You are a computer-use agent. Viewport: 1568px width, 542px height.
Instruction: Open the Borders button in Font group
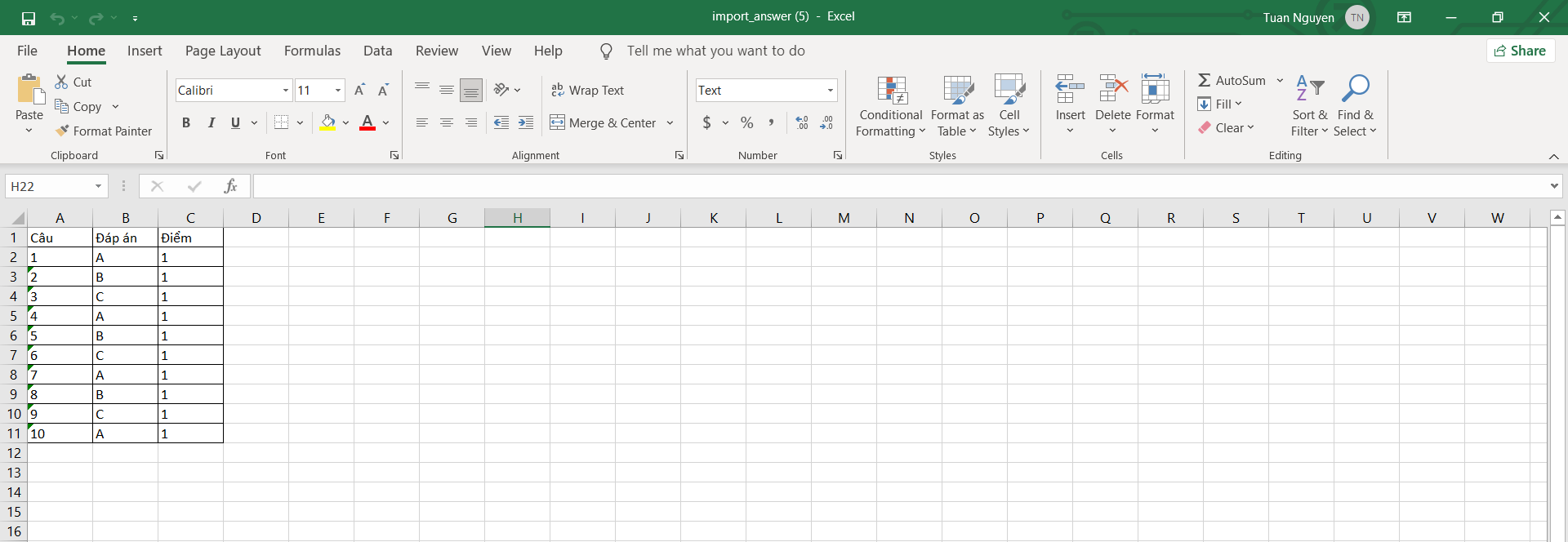282,122
